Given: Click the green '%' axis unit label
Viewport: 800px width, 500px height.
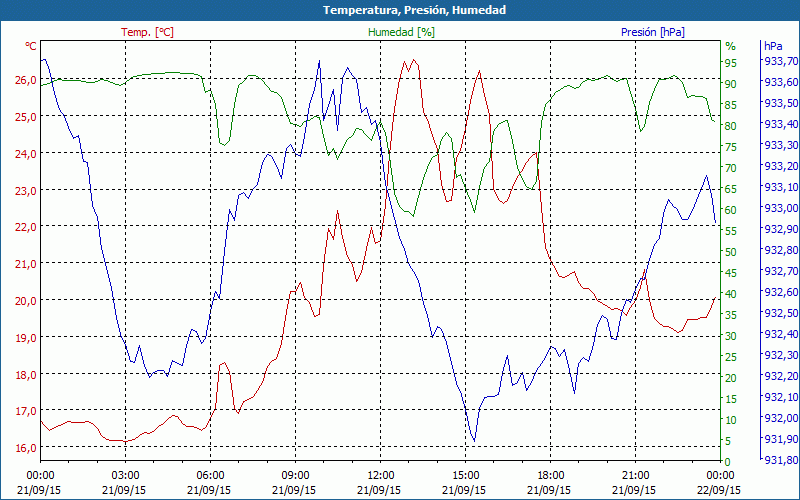Looking at the screenshot, I should coord(731,46).
